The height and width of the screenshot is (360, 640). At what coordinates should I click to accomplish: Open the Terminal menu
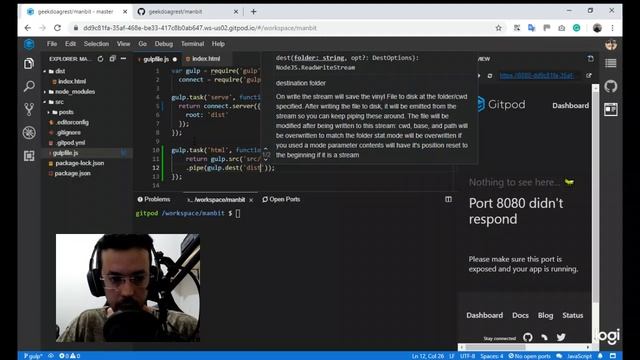pos(192,44)
